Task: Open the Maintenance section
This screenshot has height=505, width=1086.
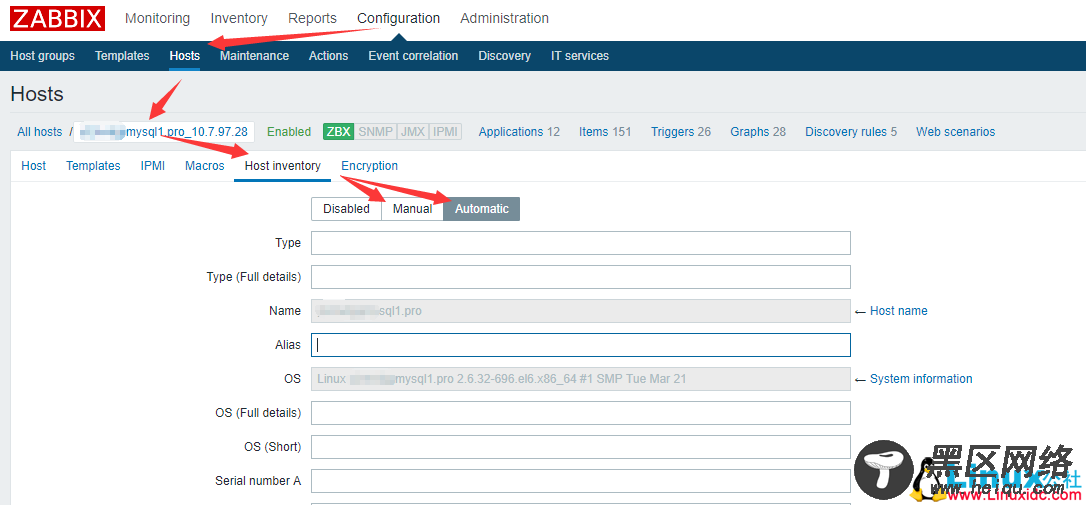Action: (254, 56)
